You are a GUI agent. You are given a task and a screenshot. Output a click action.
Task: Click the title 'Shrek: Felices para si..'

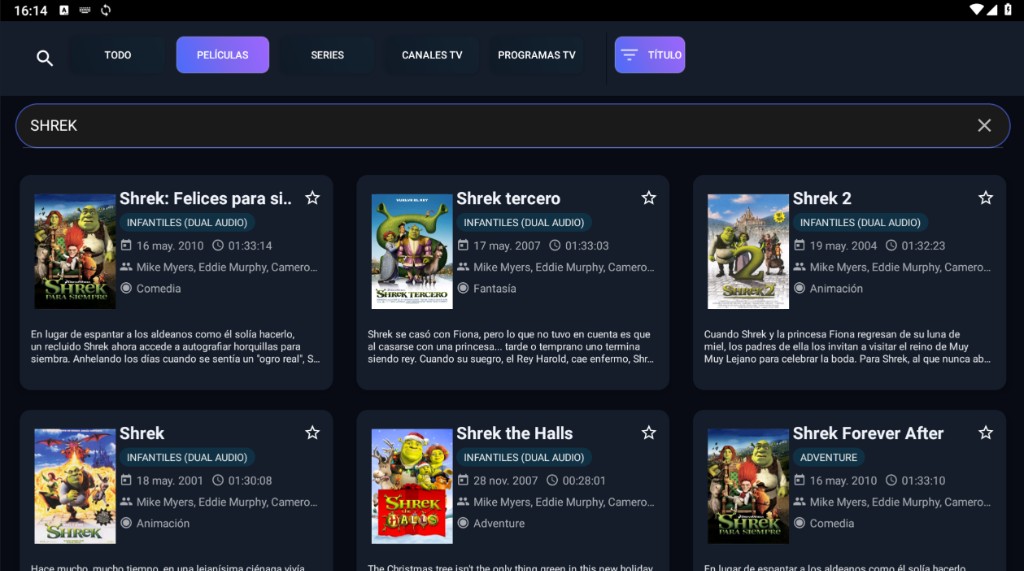pyautogui.click(x=205, y=199)
